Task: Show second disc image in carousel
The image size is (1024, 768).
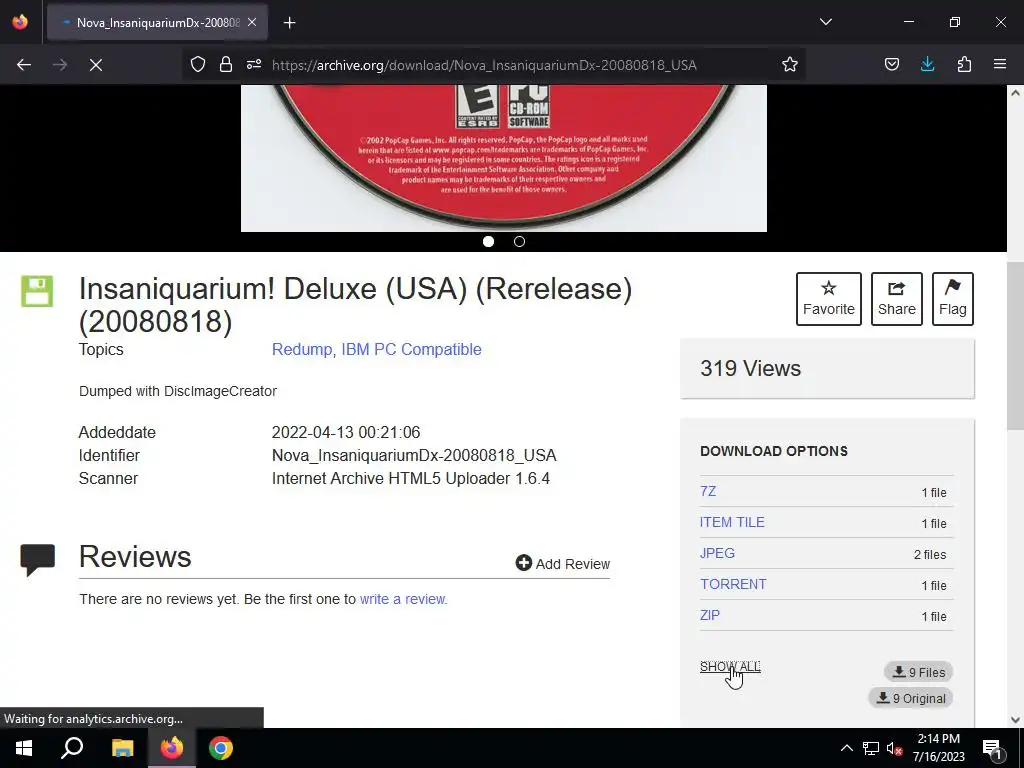Action: tap(519, 242)
